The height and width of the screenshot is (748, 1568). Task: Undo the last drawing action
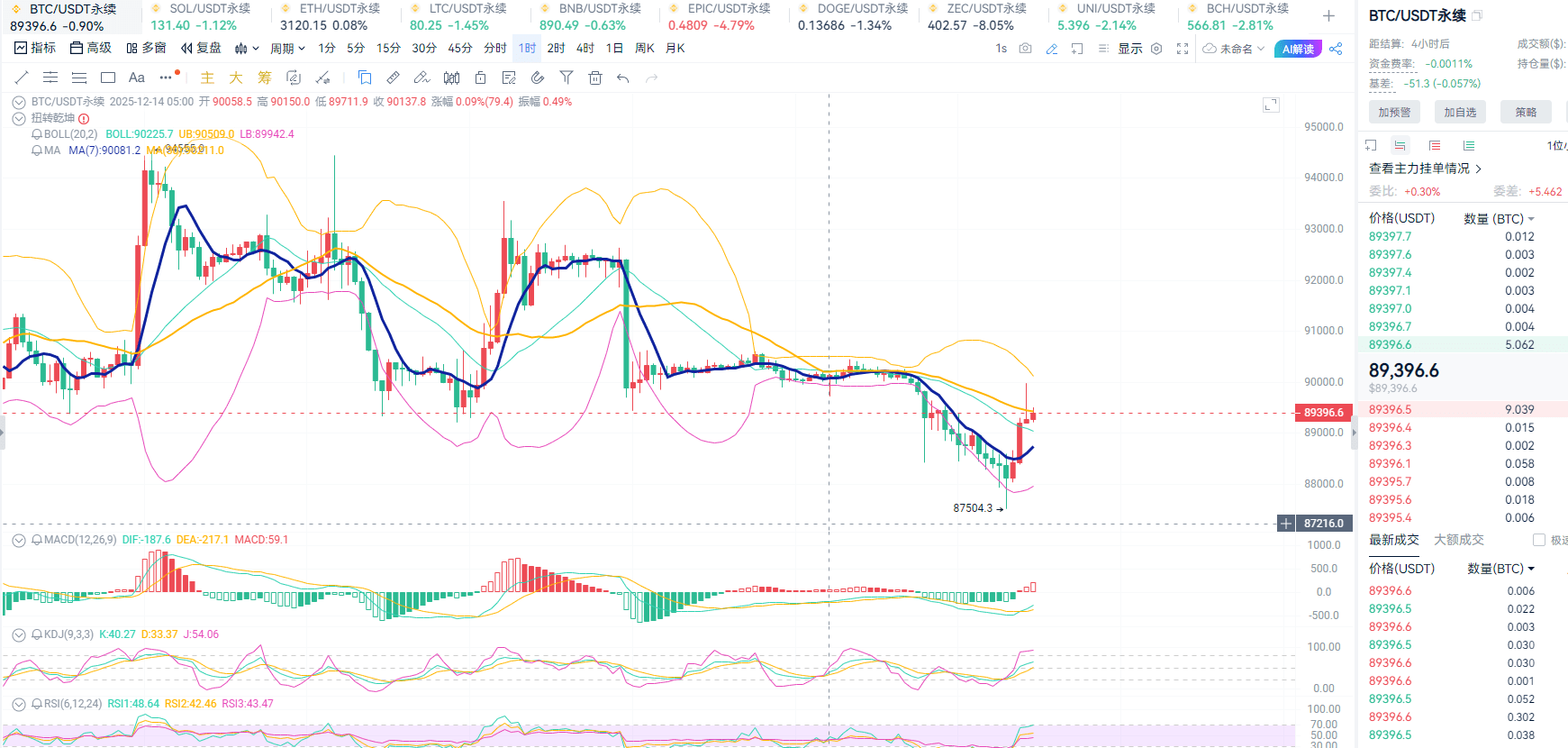tap(623, 78)
